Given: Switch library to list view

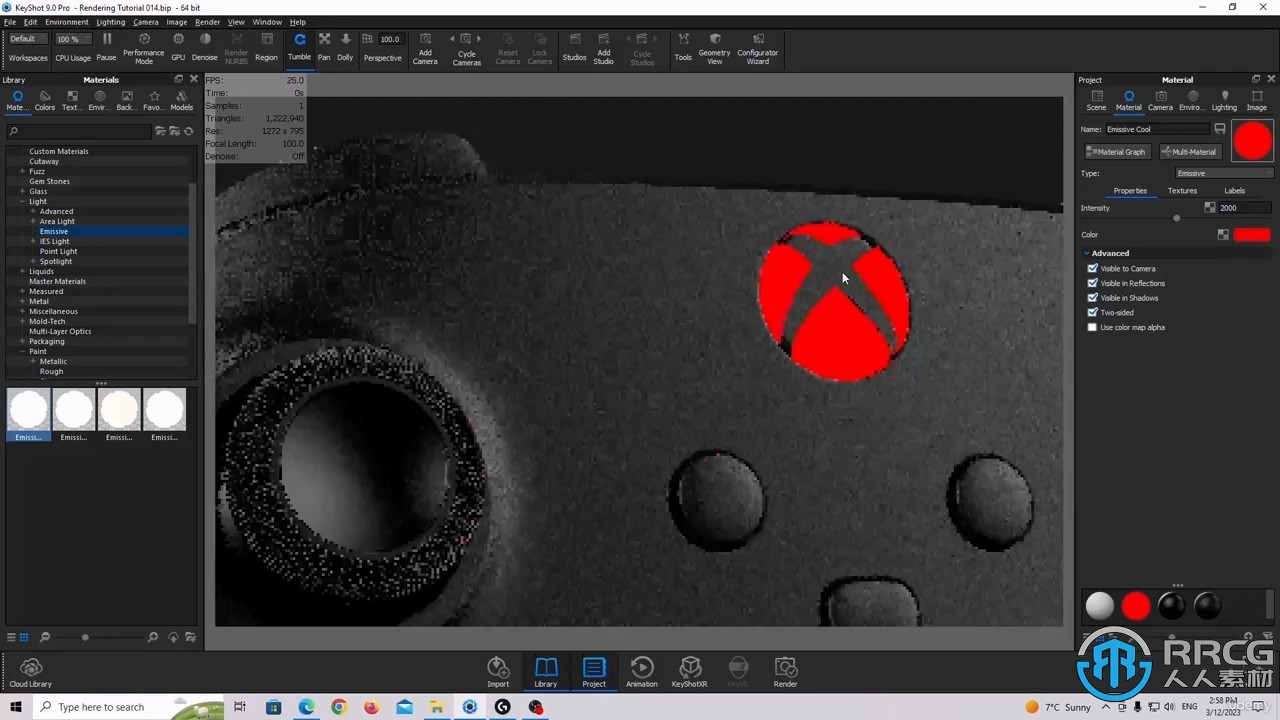Looking at the screenshot, I should (11, 637).
